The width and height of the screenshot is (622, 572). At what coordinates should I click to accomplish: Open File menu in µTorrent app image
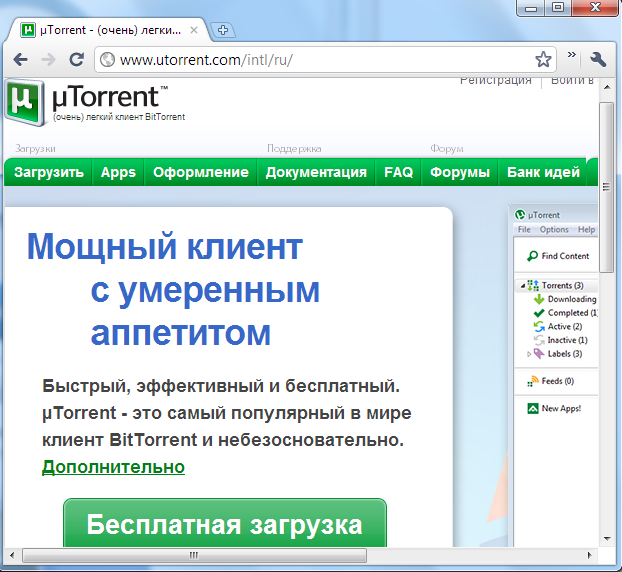point(524,229)
